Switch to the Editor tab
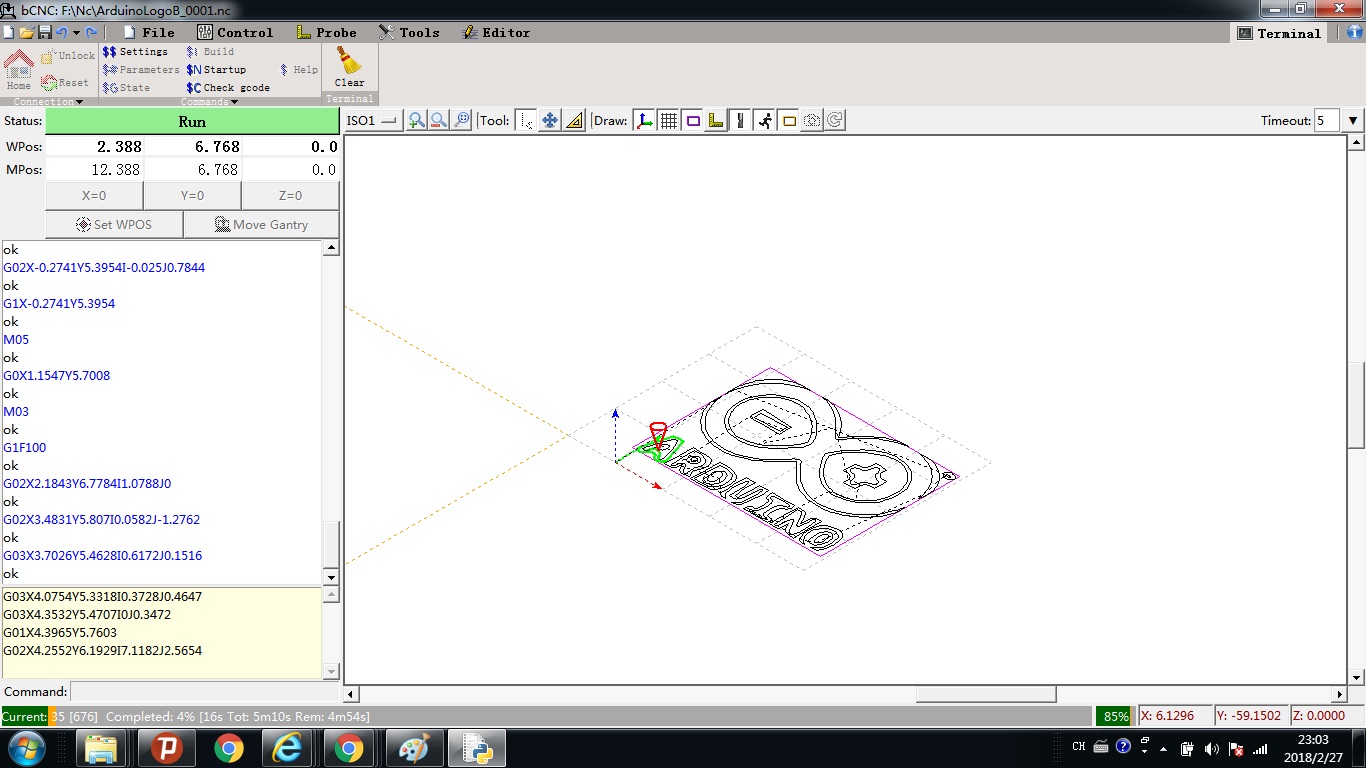1366x768 pixels. (x=496, y=33)
